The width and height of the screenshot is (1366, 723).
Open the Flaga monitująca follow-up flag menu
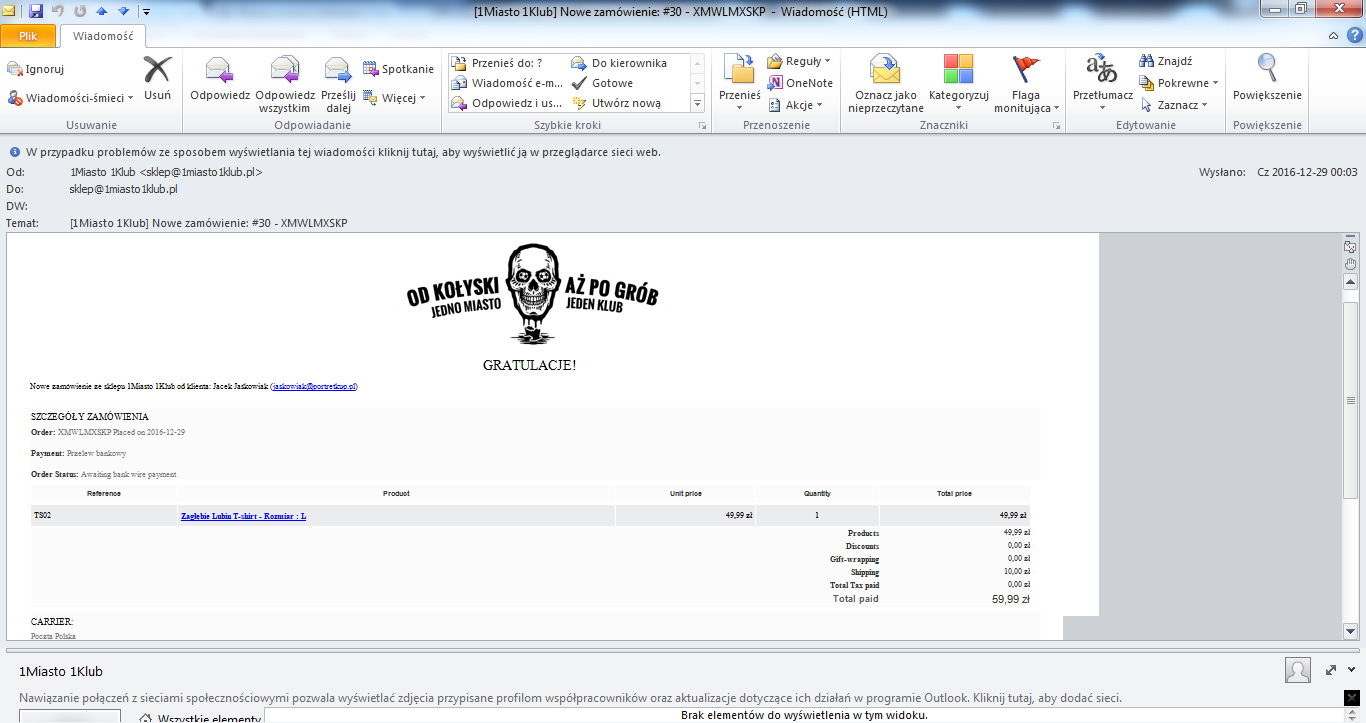1027,84
